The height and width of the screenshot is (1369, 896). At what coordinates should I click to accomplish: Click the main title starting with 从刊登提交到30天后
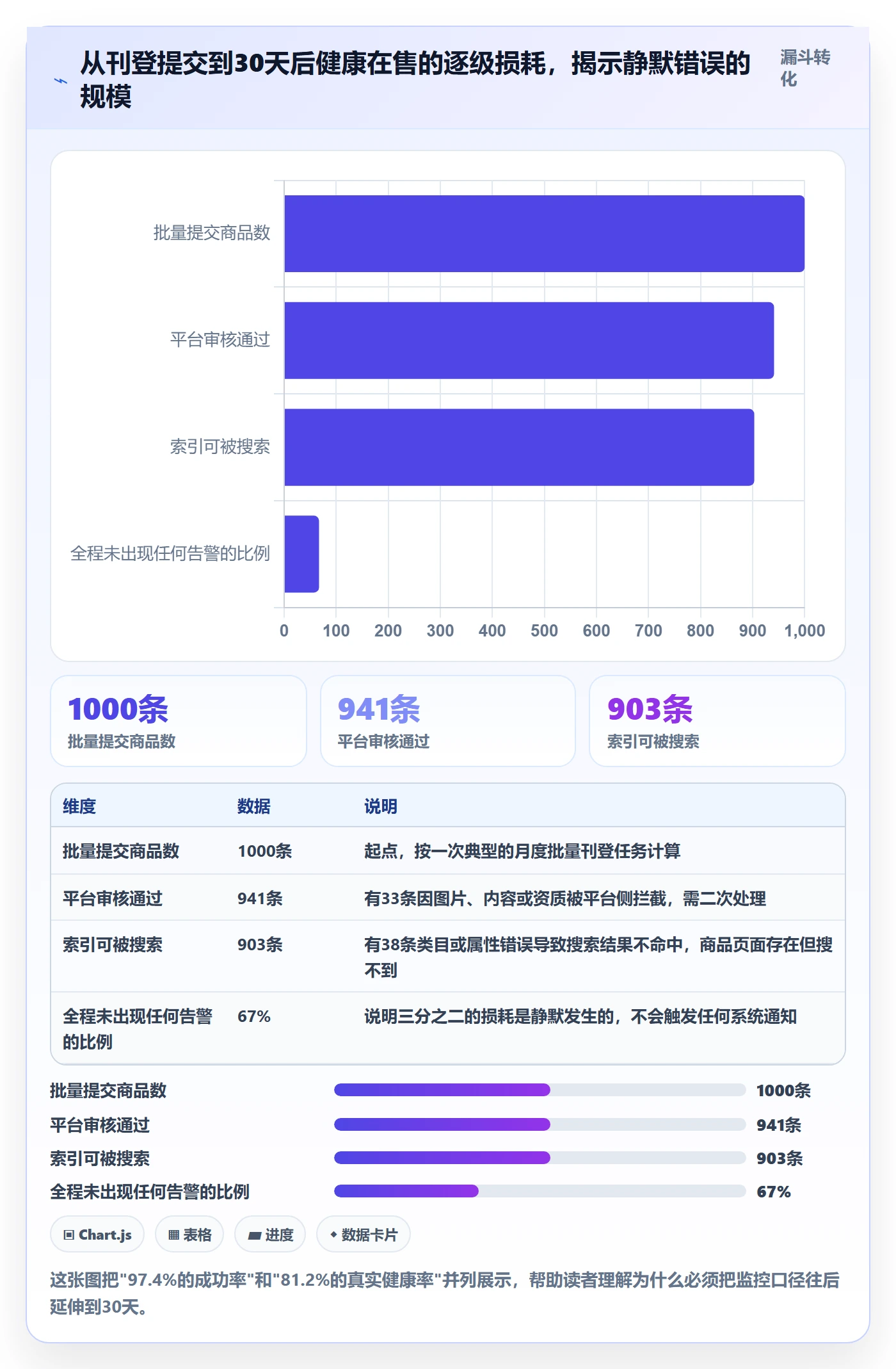pos(415,80)
